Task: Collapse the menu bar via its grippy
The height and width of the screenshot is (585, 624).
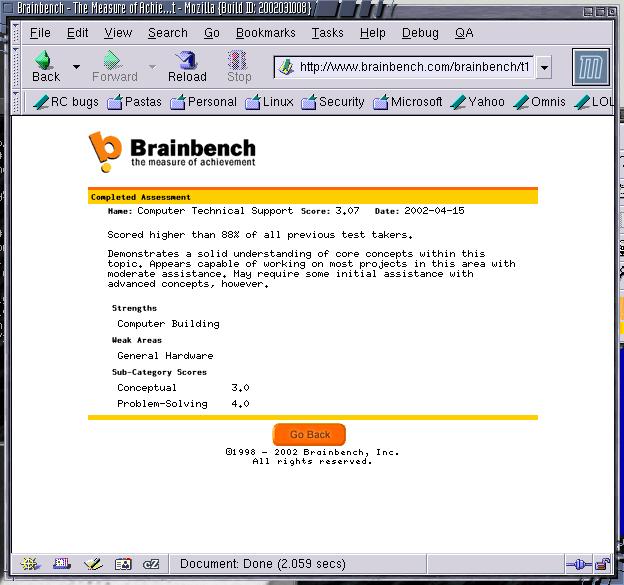Action: pyautogui.click(x=16, y=33)
